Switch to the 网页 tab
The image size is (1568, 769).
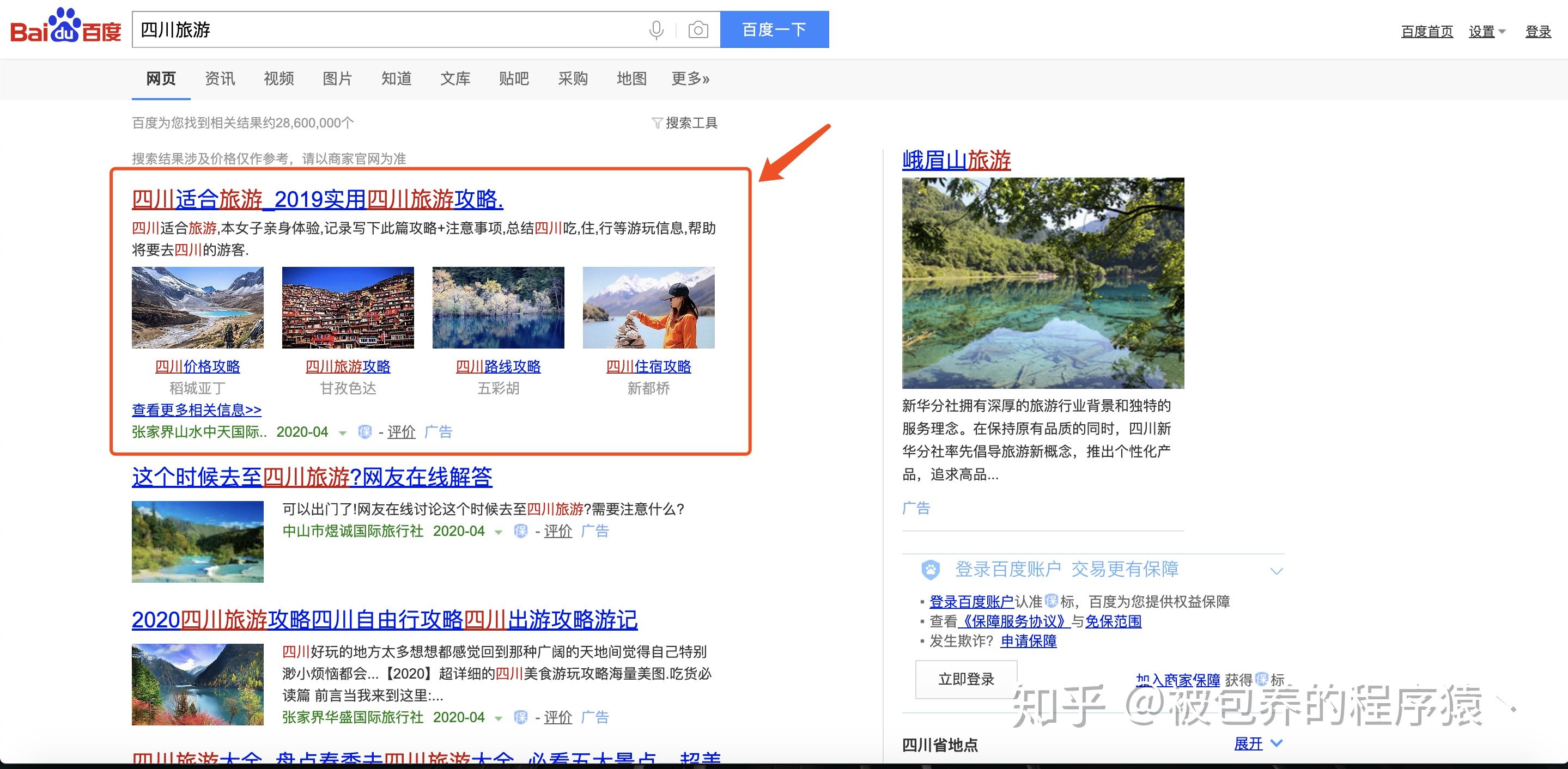click(161, 78)
